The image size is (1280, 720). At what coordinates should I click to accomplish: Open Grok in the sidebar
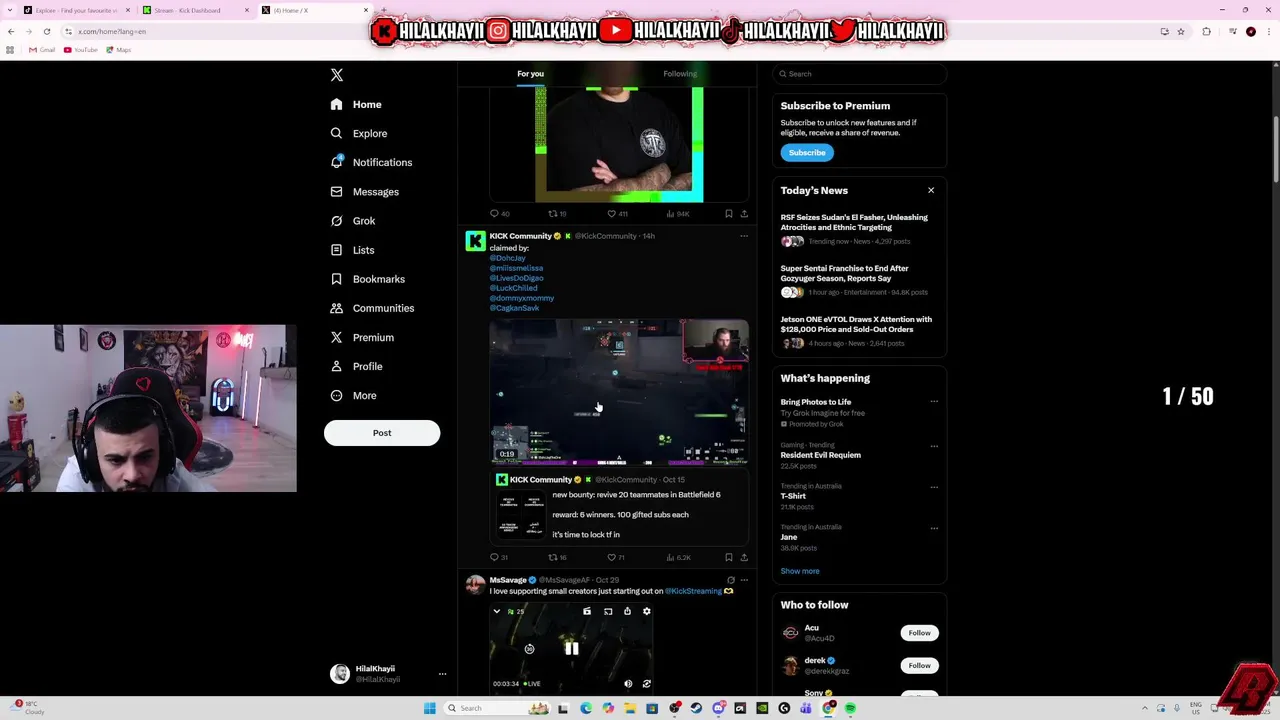tap(353, 221)
